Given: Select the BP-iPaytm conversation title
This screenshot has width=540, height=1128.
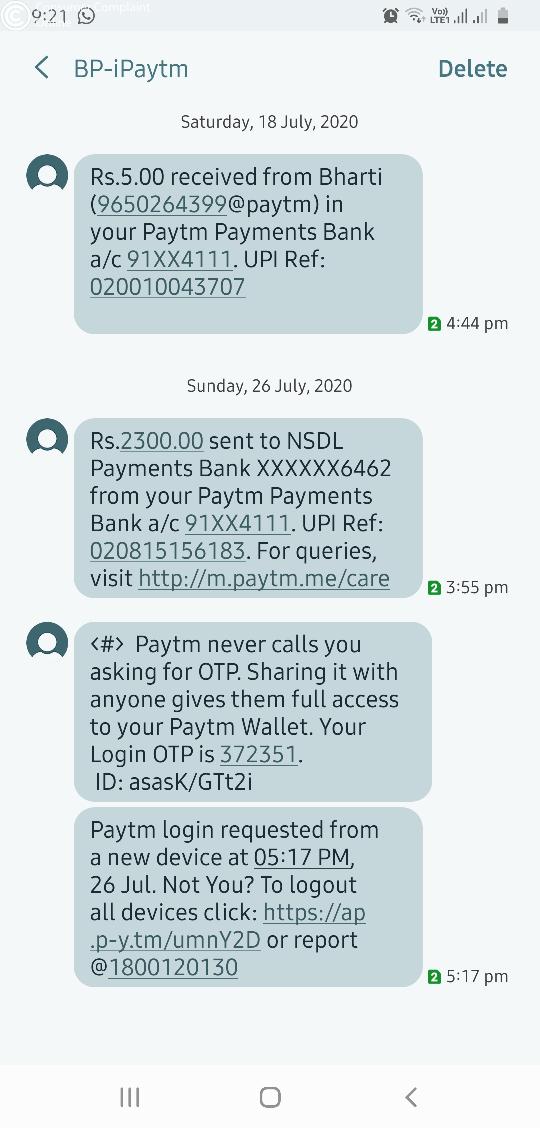Looking at the screenshot, I should tap(131, 69).
